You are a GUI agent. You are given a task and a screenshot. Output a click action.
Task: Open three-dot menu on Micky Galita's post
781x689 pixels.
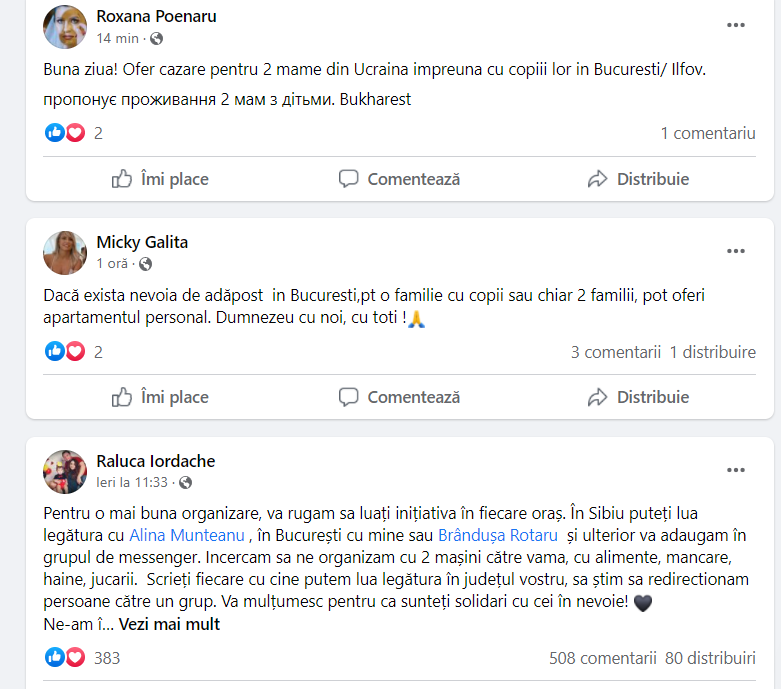click(x=735, y=251)
